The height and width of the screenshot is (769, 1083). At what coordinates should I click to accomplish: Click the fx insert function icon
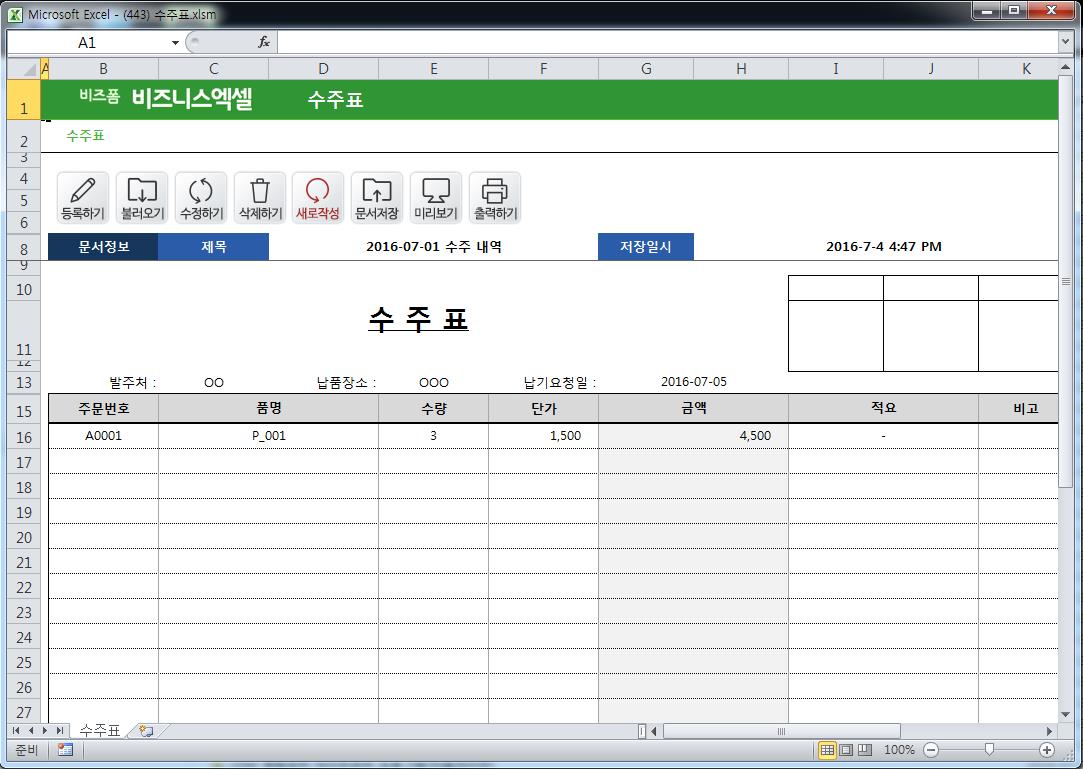[x=264, y=42]
